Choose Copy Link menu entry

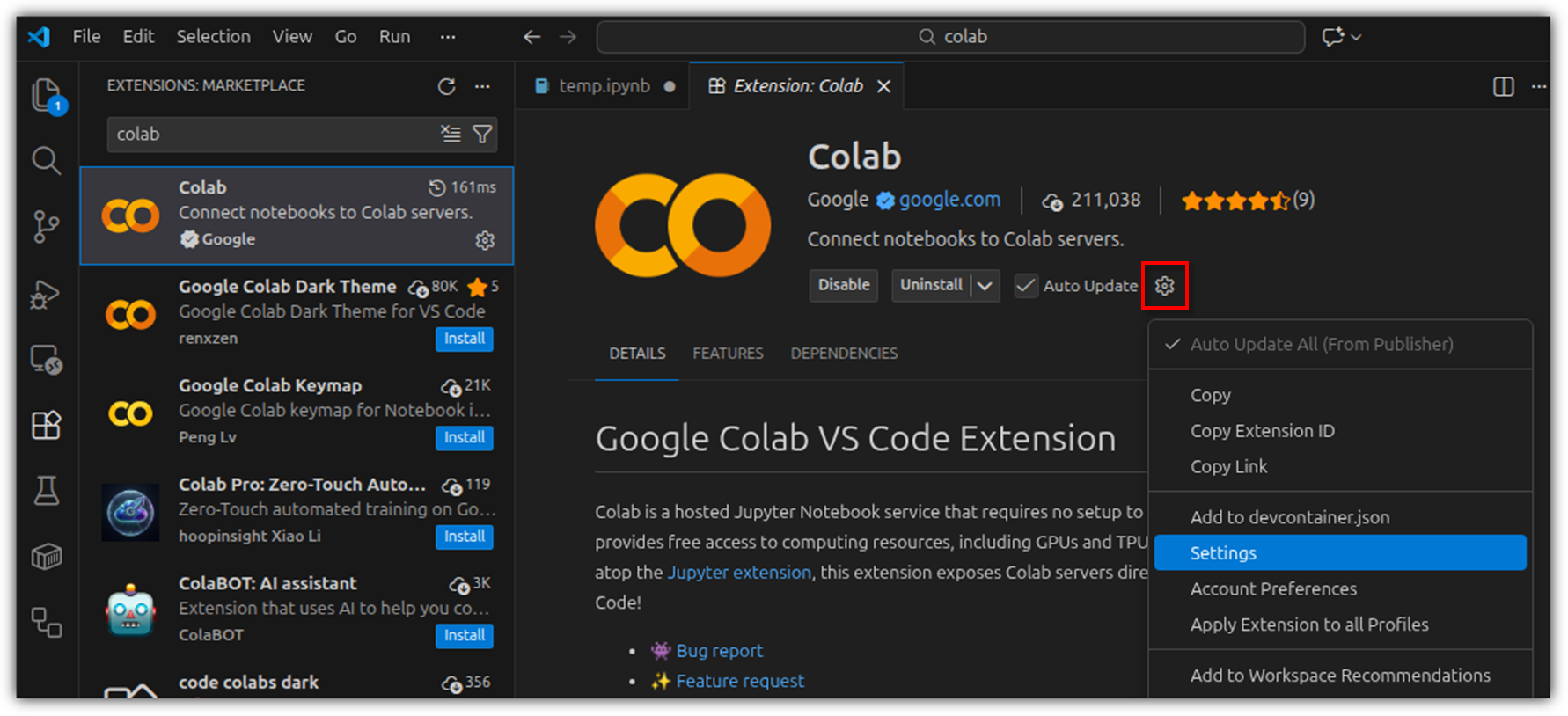[x=1340, y=467]
